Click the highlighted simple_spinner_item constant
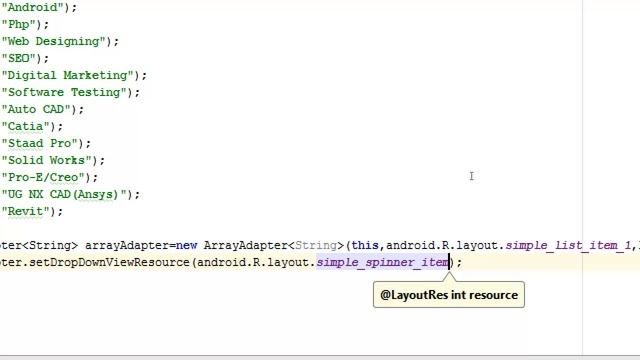The width and height of the screenshot is (640, 360). 382,262
